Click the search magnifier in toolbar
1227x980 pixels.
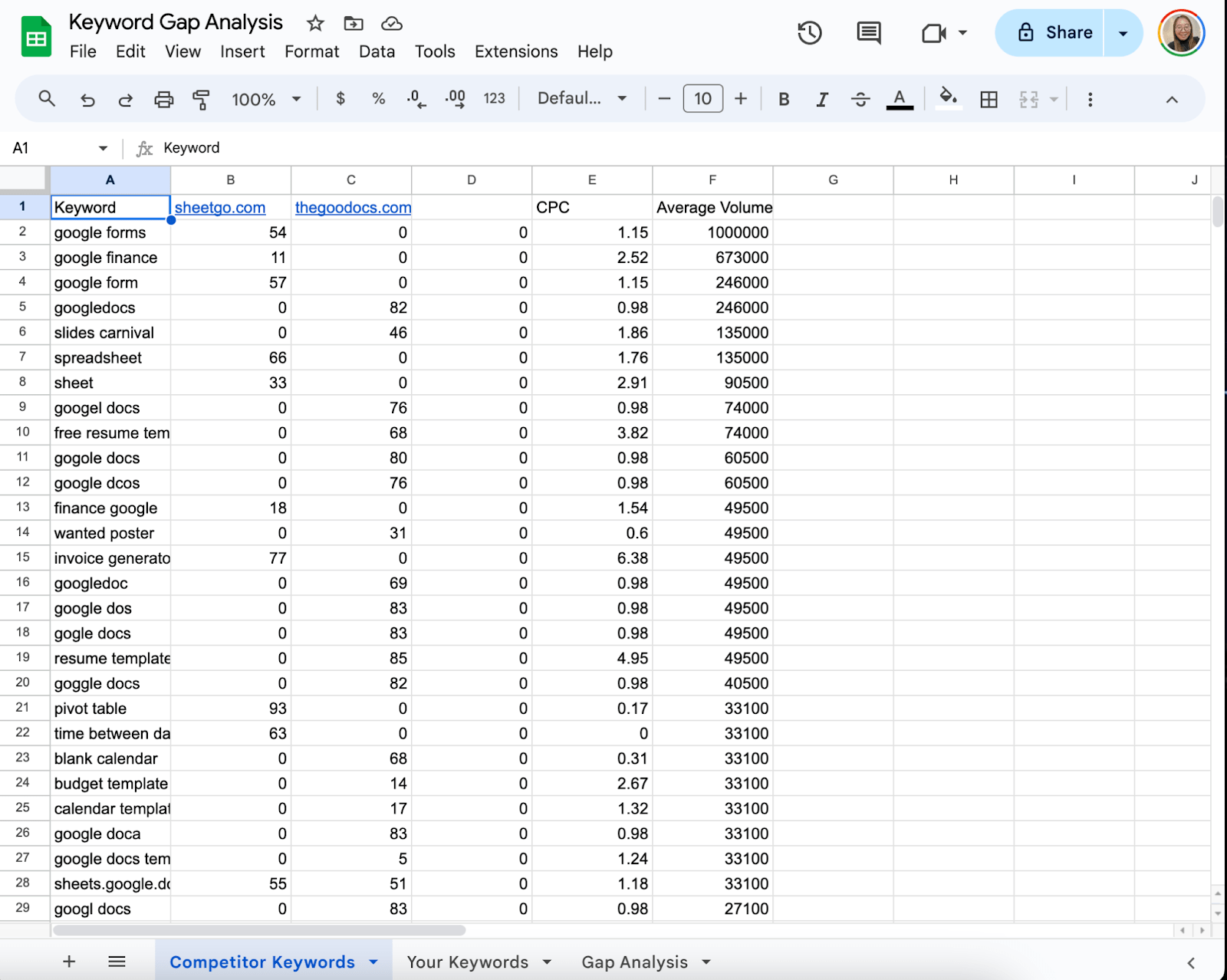tap(47, 99)
